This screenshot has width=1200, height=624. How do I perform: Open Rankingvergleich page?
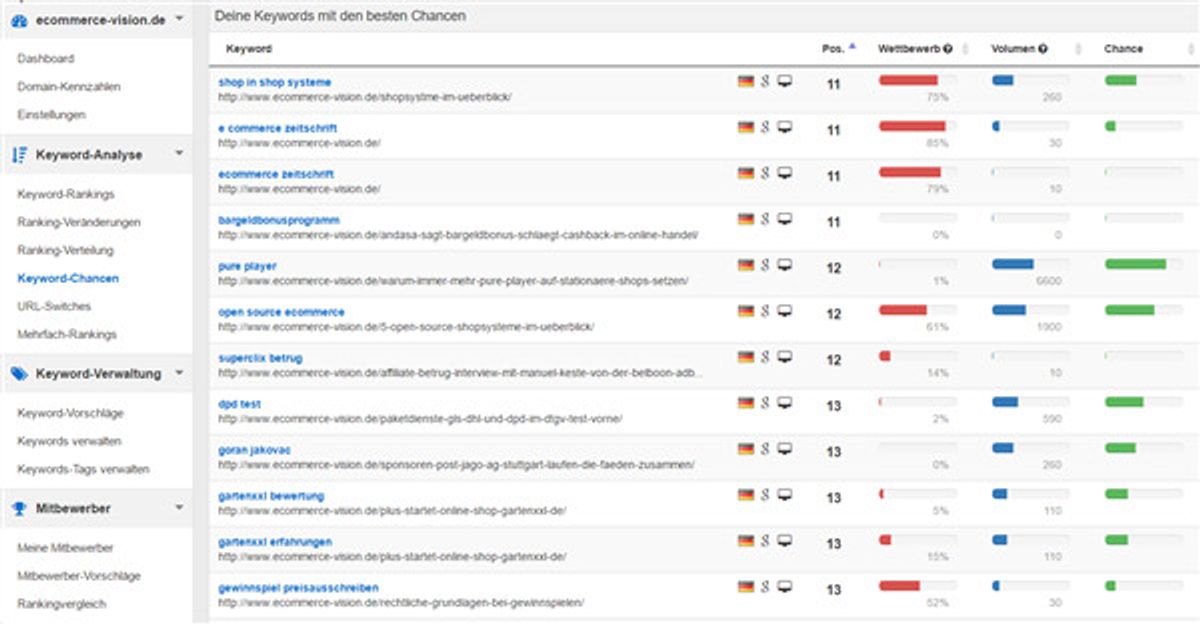coord(62,604)
